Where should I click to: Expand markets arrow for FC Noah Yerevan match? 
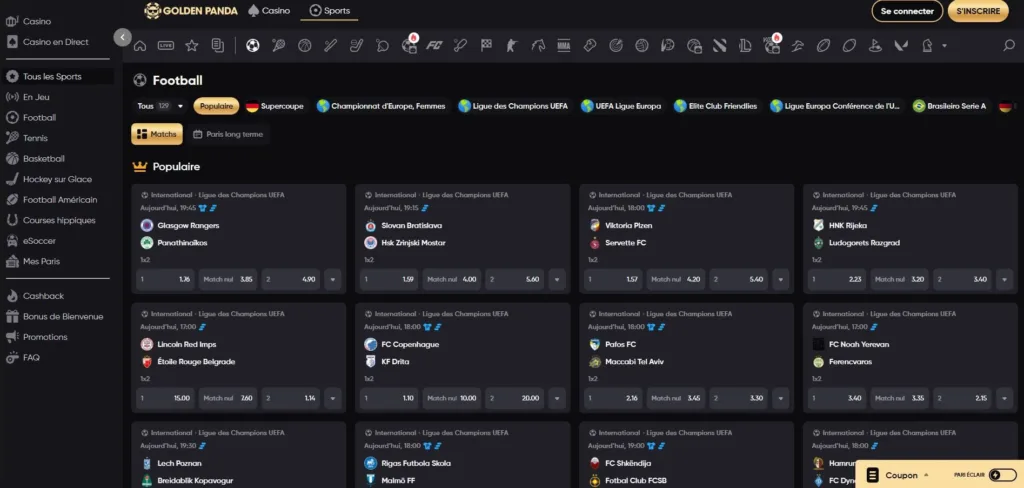(x=1004, y=398)
